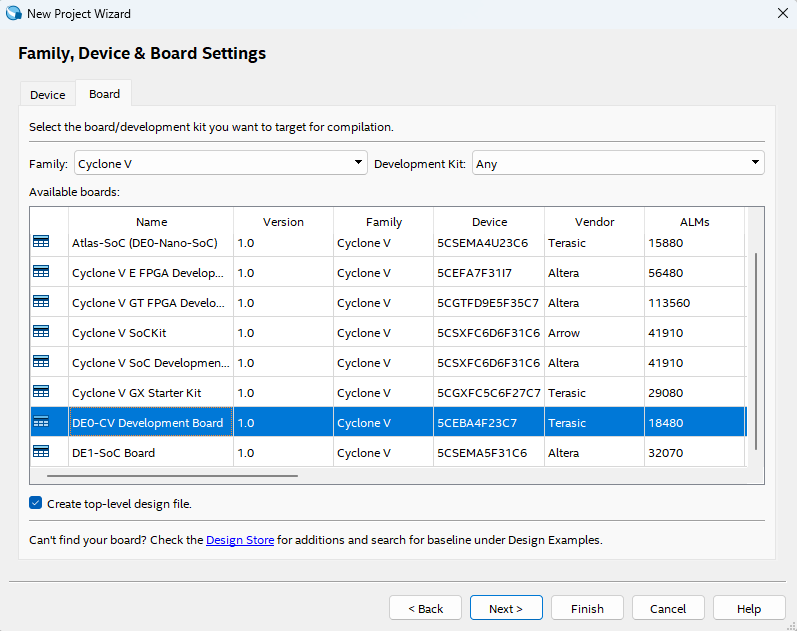797x631 pixels.
Task: Close the New Project Wizard window
Action: click(783, 13)
